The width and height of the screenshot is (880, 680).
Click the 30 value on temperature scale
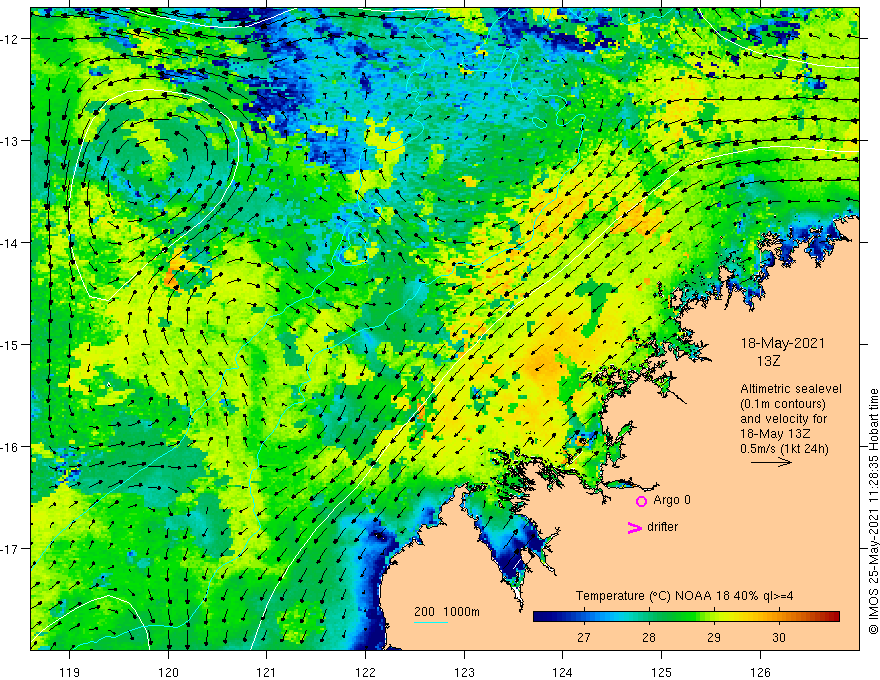pyautogui.click(x=778, y=637)
